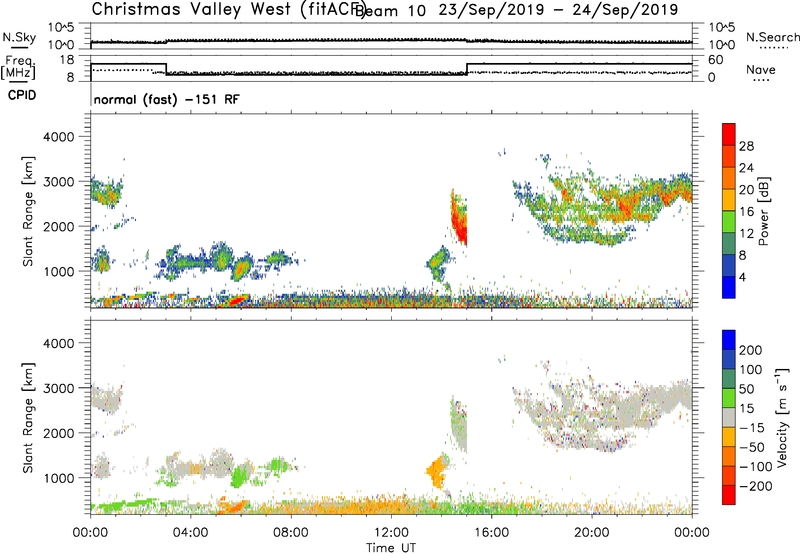800x554 pixels.
Task: Click the date range '23/Sep/2019 – 24/Sep/2019'
Action: click(558, 10)
